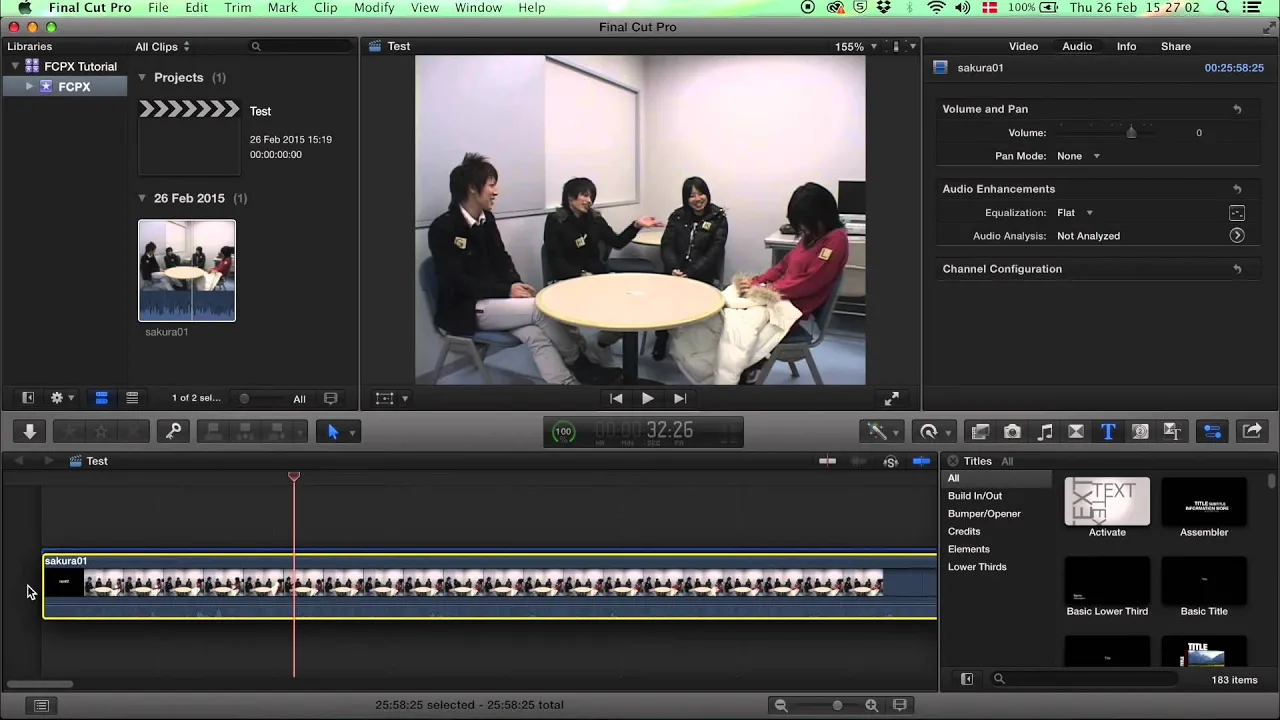
Task: Open the Themes browser icon
Action: [1172, 431]
